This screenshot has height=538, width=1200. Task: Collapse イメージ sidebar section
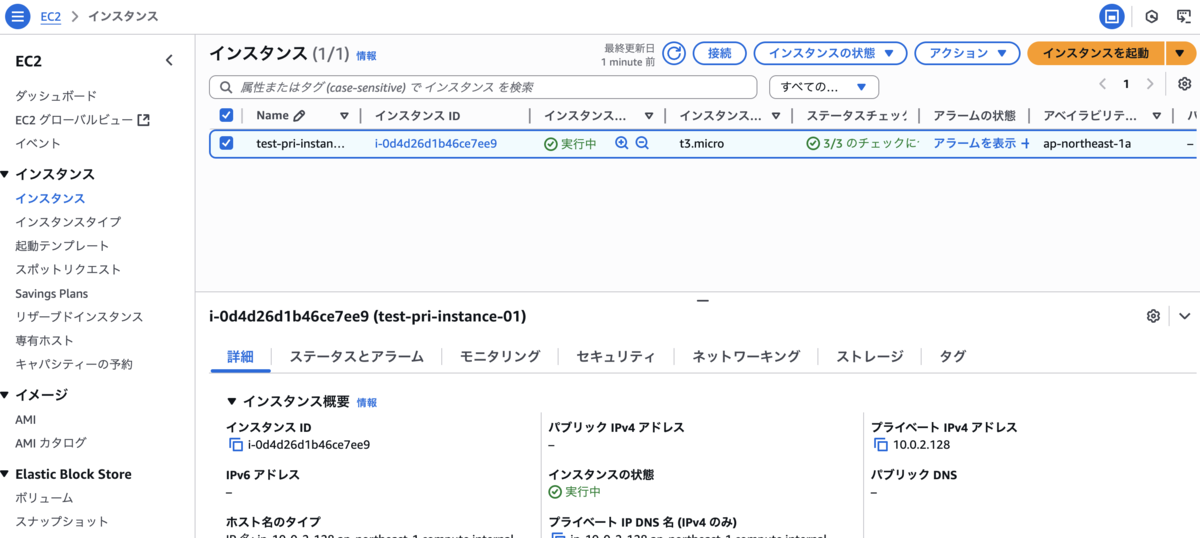[5, 394]
